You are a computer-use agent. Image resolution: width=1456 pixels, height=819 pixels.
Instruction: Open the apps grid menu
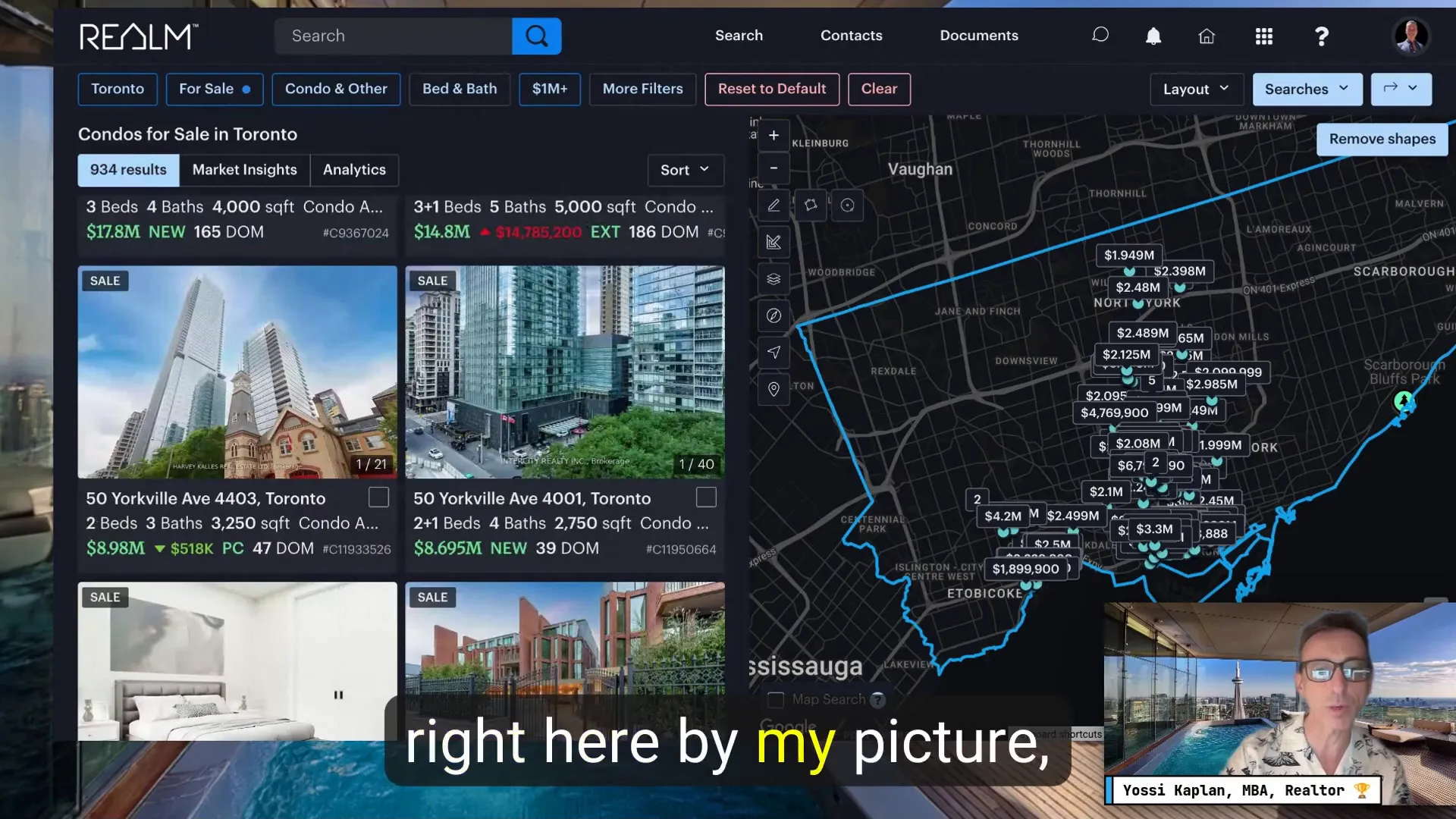pyautogui.click(x=1263, y=36)
